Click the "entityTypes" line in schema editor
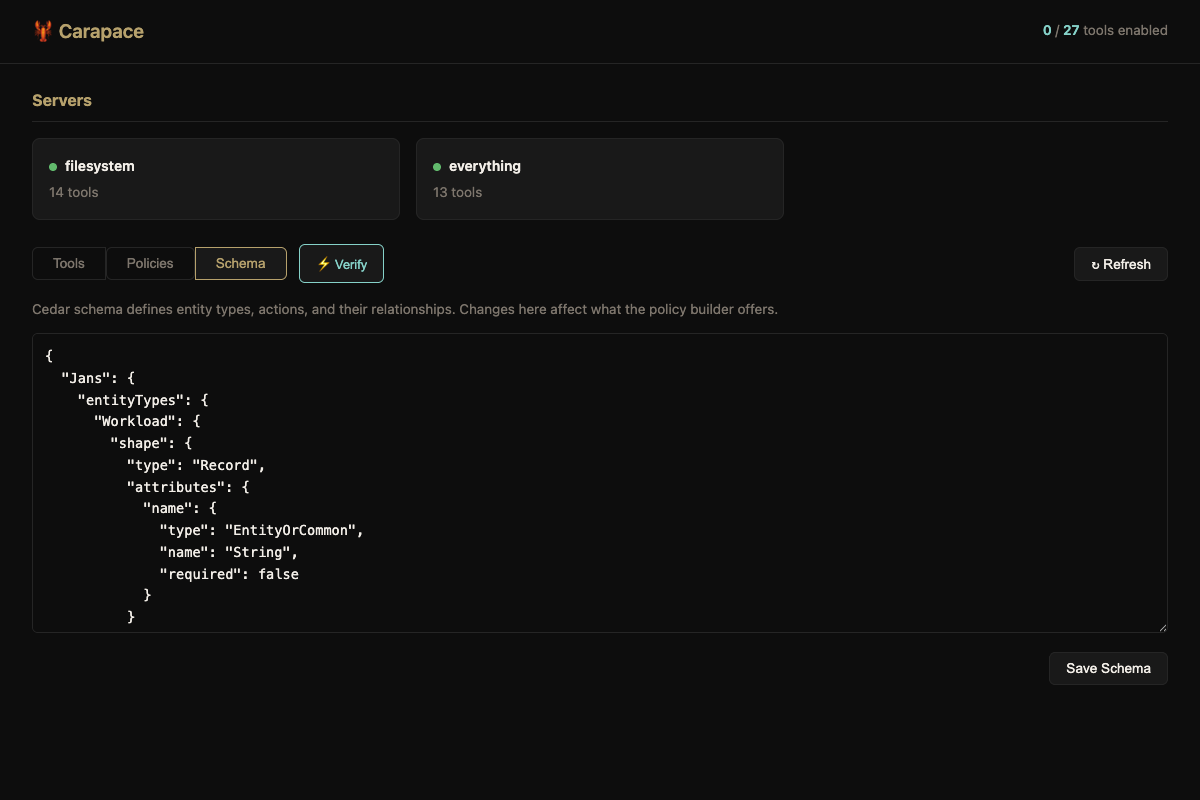 pos(143,399)
